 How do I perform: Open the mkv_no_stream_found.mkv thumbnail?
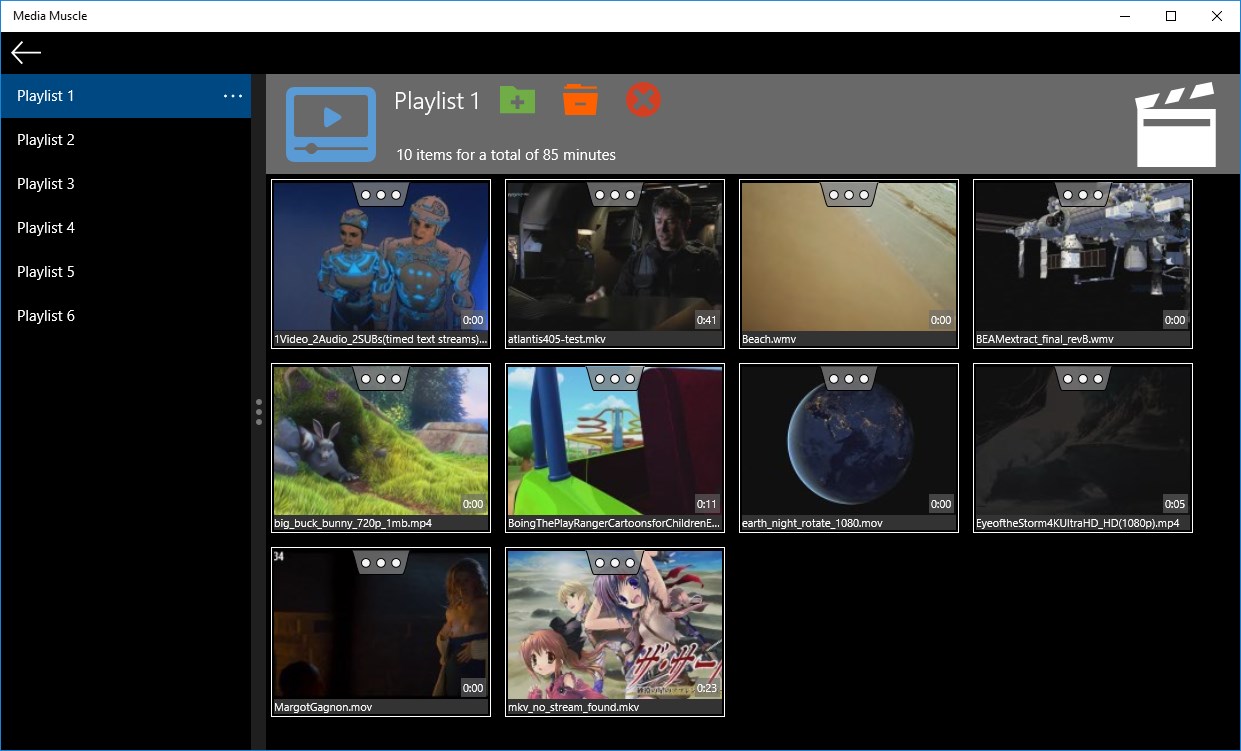[x=615, y=632]
